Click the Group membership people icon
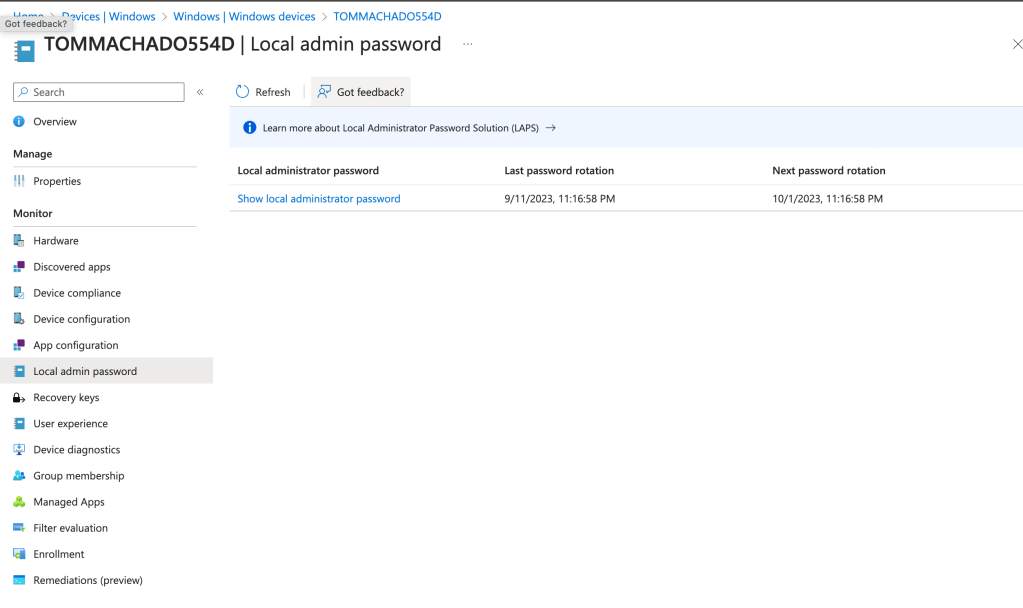This screenshot has width=1023, height=608. (x=19, y=476)
